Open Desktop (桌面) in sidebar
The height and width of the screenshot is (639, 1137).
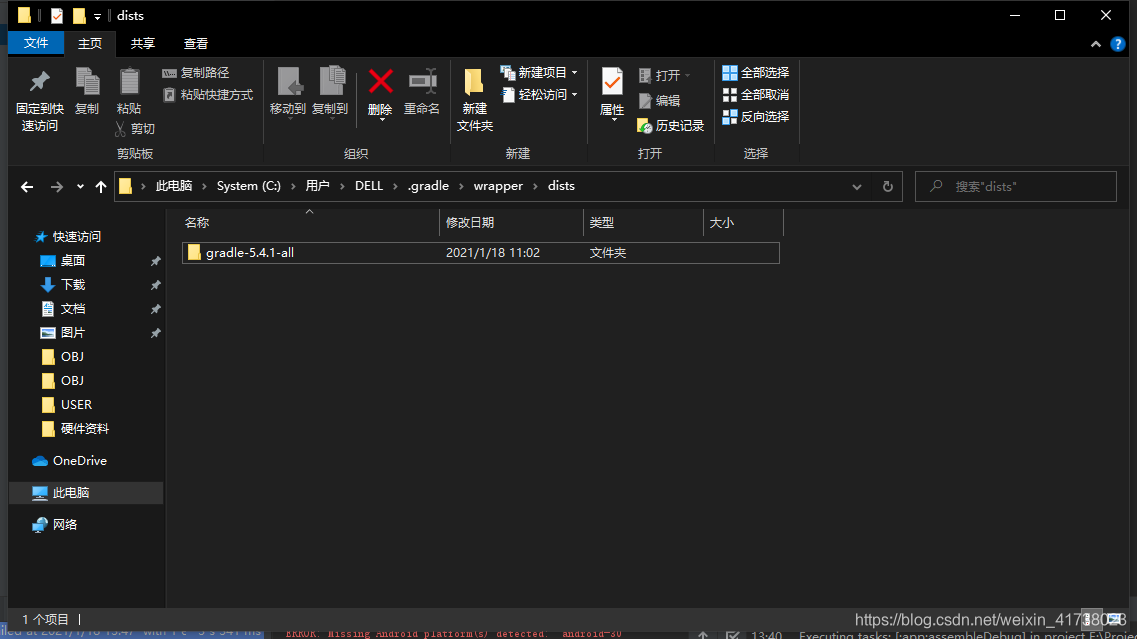[63, 261]
